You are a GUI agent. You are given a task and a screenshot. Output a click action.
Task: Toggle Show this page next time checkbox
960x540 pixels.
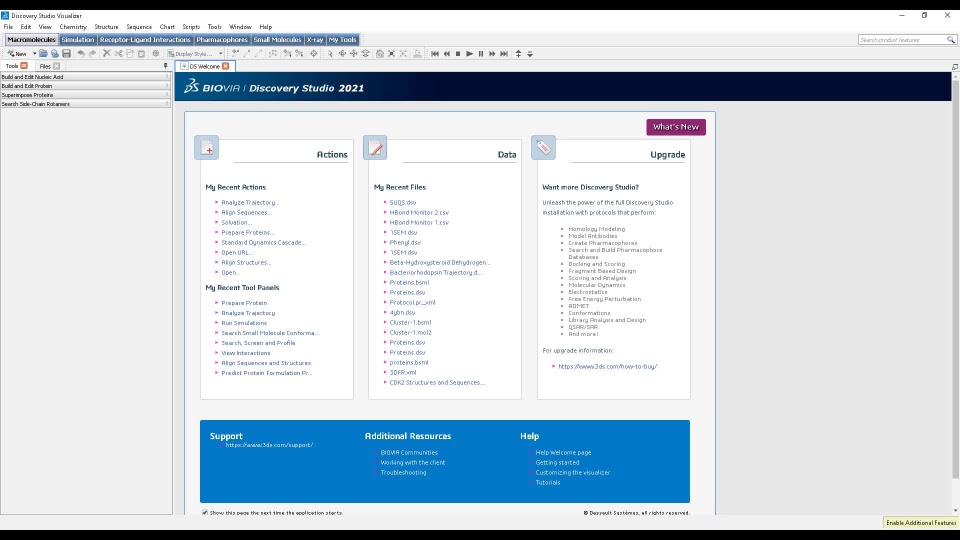[x=205, y=512]
